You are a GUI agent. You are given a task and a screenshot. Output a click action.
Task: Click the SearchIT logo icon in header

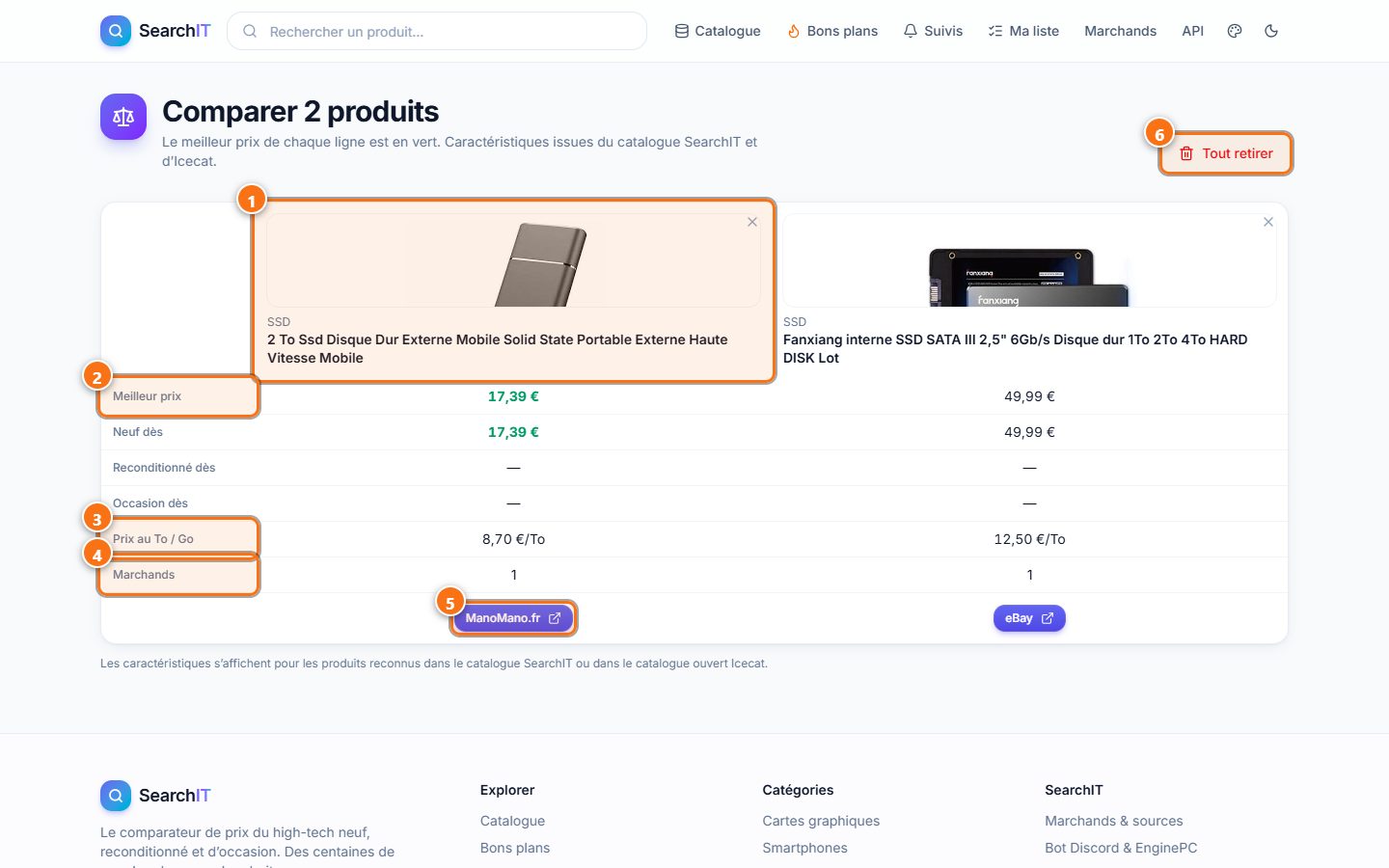click(x=116, y=31)
